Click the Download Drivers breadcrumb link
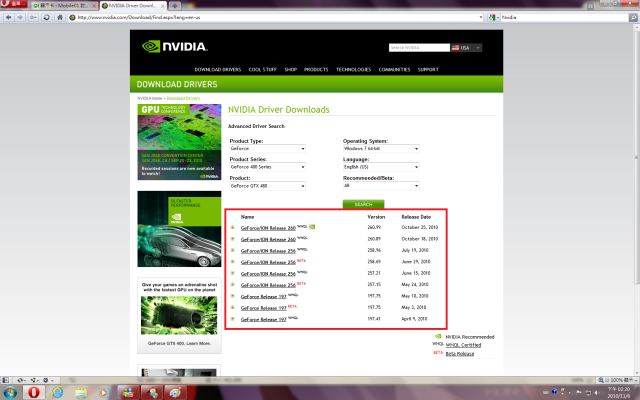640x400 pixels. click(x=183, y=98)
